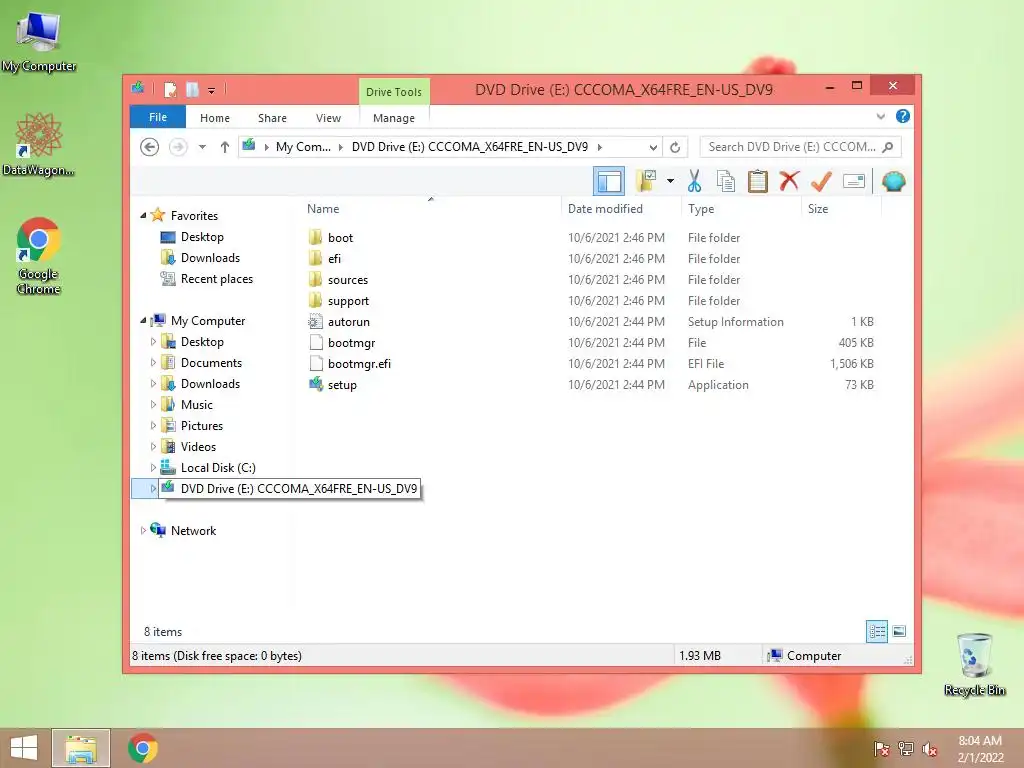Collapse the My Computer tree group
1024x768 pixels.
click(x=143, y=321)
